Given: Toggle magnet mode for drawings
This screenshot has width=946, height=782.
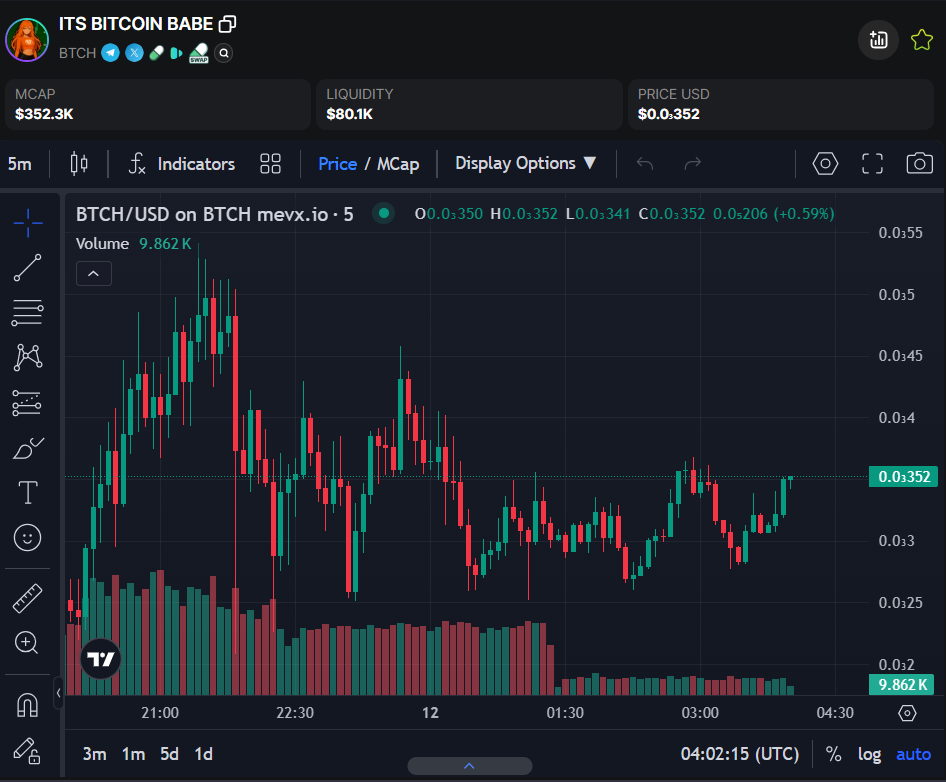Looking at the screenshot, I should (28, 705).
